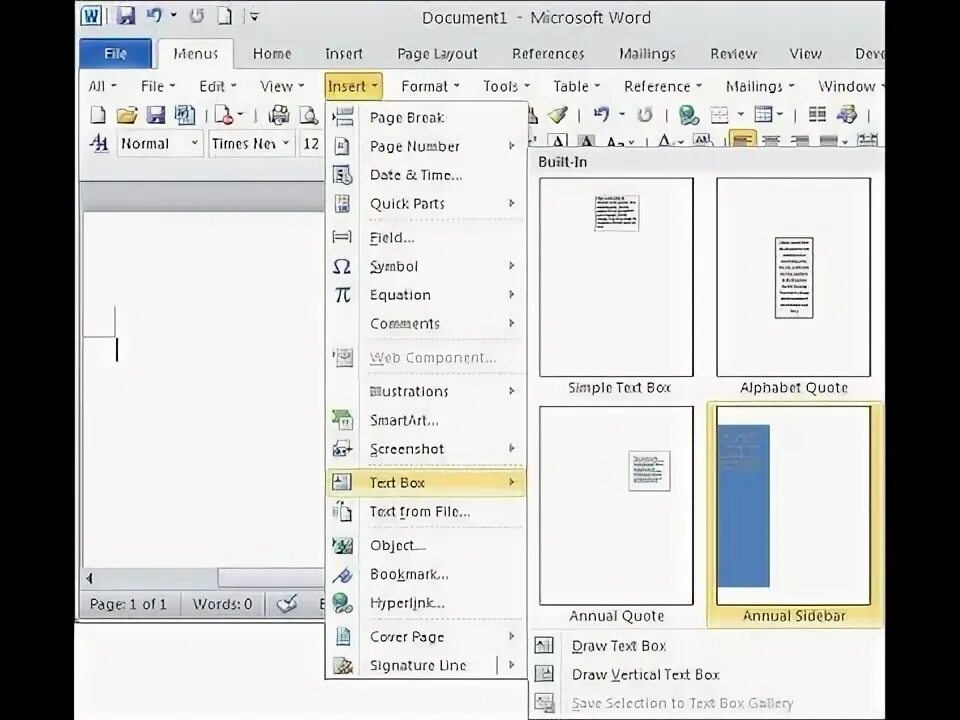Click the Print icon in the toolbar
Screen dimensions: 960x720
(279, 114)
